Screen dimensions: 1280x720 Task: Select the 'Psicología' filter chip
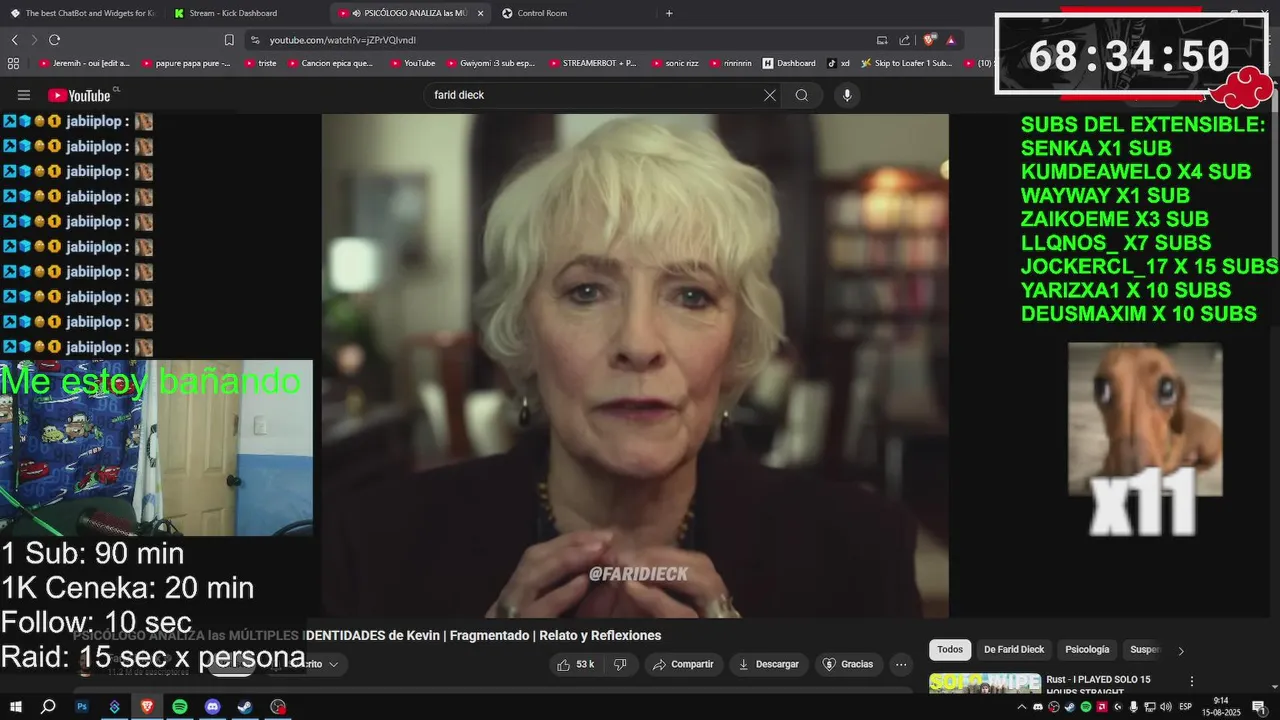point(1087,650)
